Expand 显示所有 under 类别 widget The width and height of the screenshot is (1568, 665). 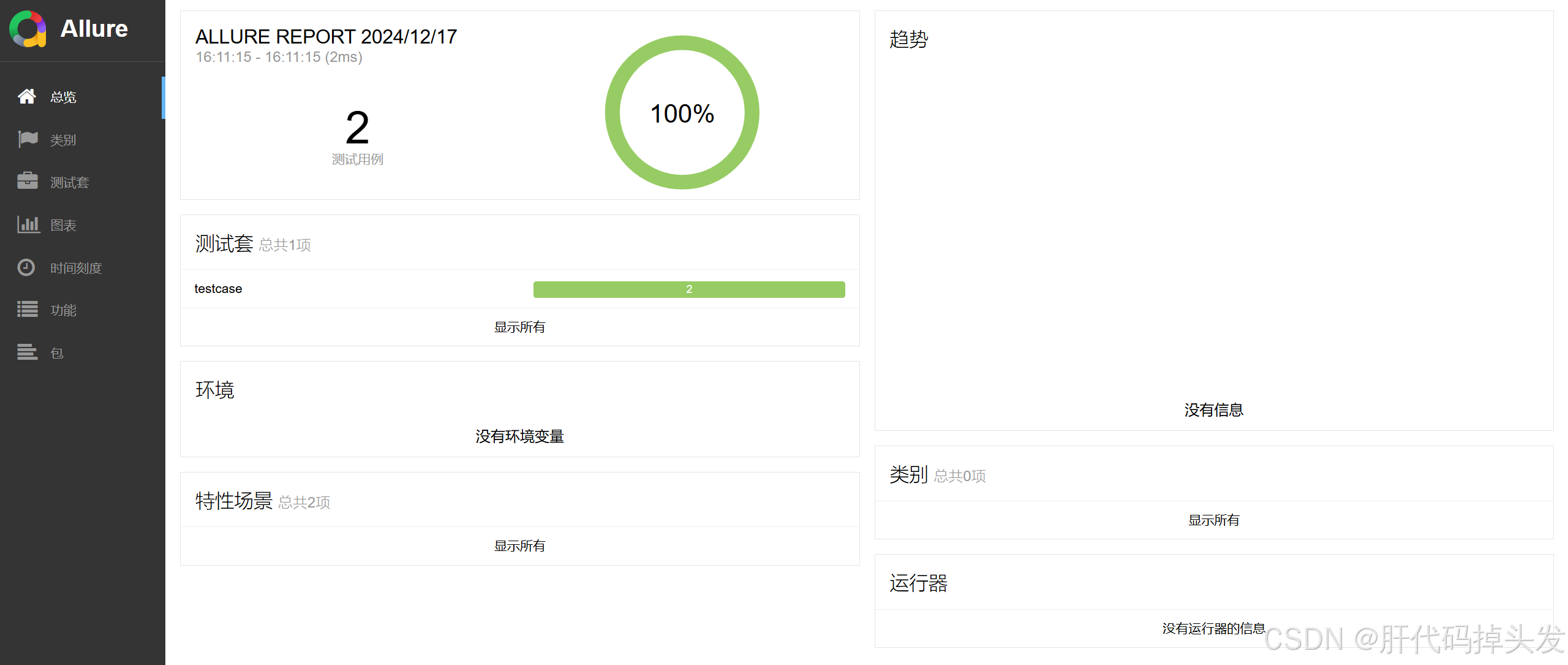pos(1213,520)
